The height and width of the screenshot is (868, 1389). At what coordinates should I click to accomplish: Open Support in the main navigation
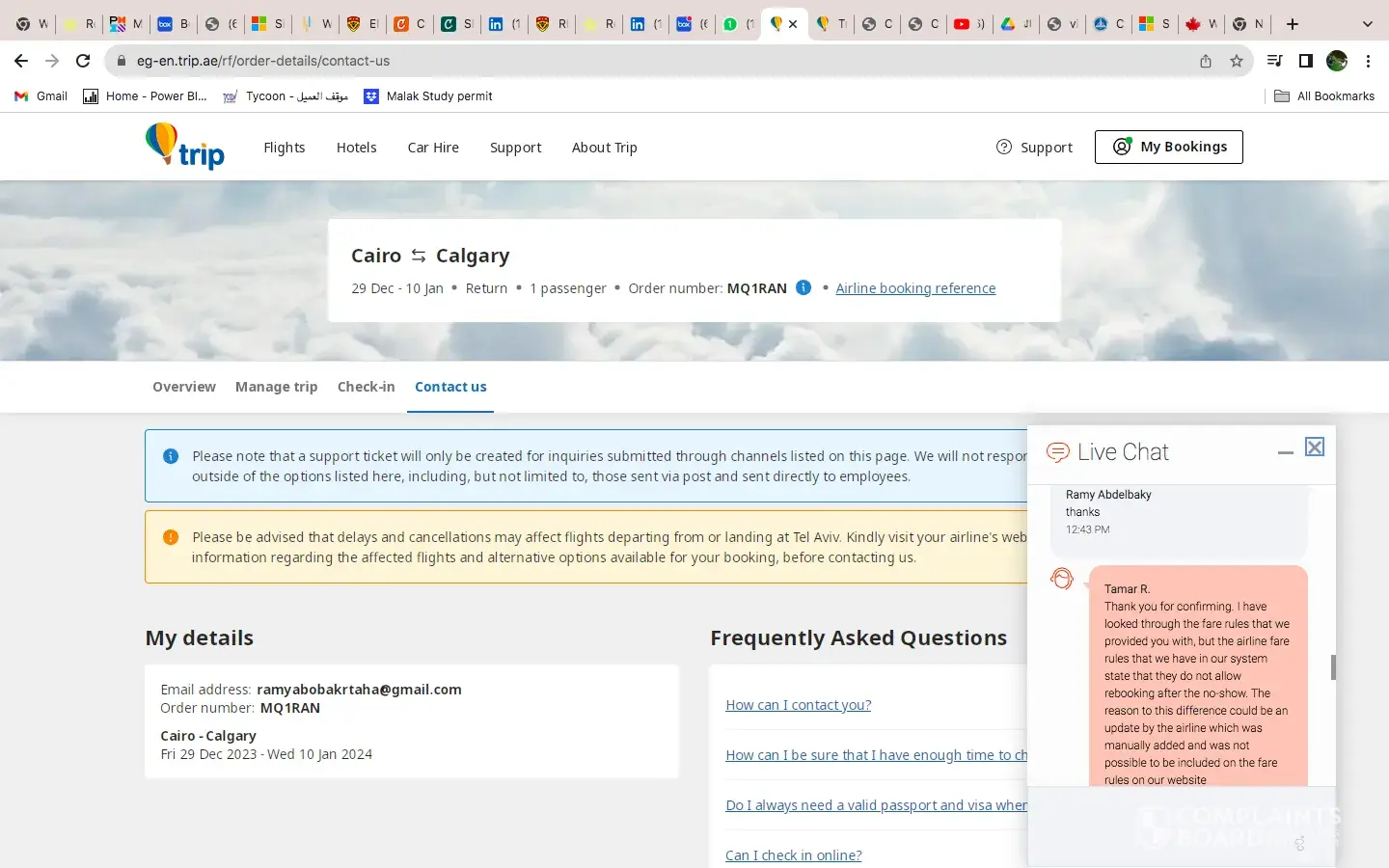516,148
